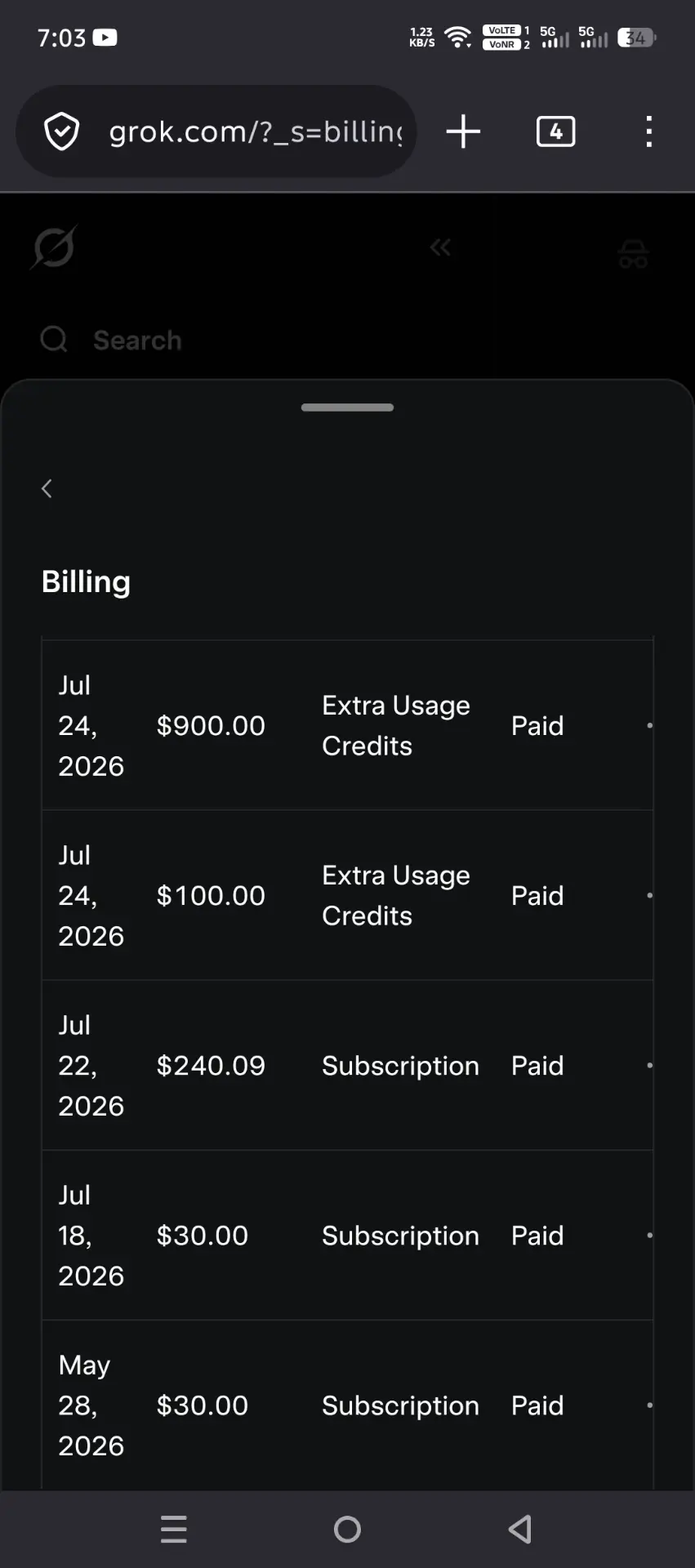695x1568 pixels.
Task: Open options for the $900.00 invoice
Action: [x=649, y=725]
